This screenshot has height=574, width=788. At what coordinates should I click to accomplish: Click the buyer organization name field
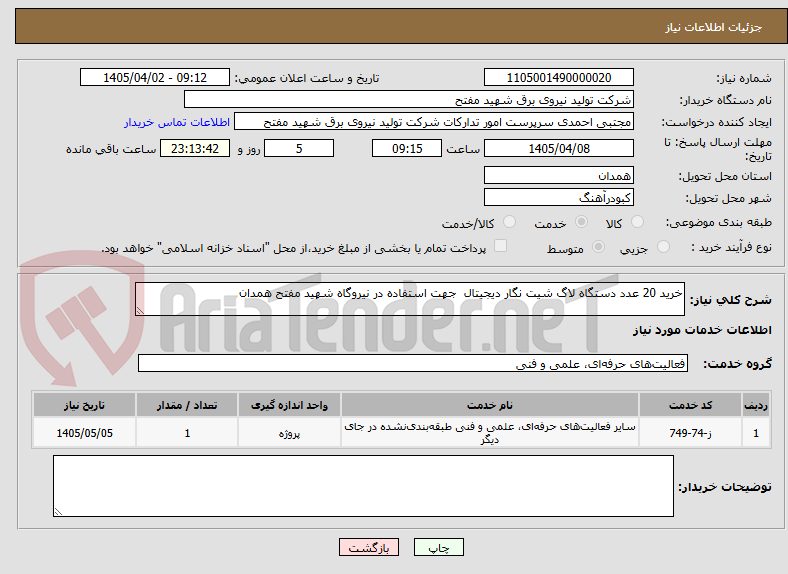[x=409, y=100]
